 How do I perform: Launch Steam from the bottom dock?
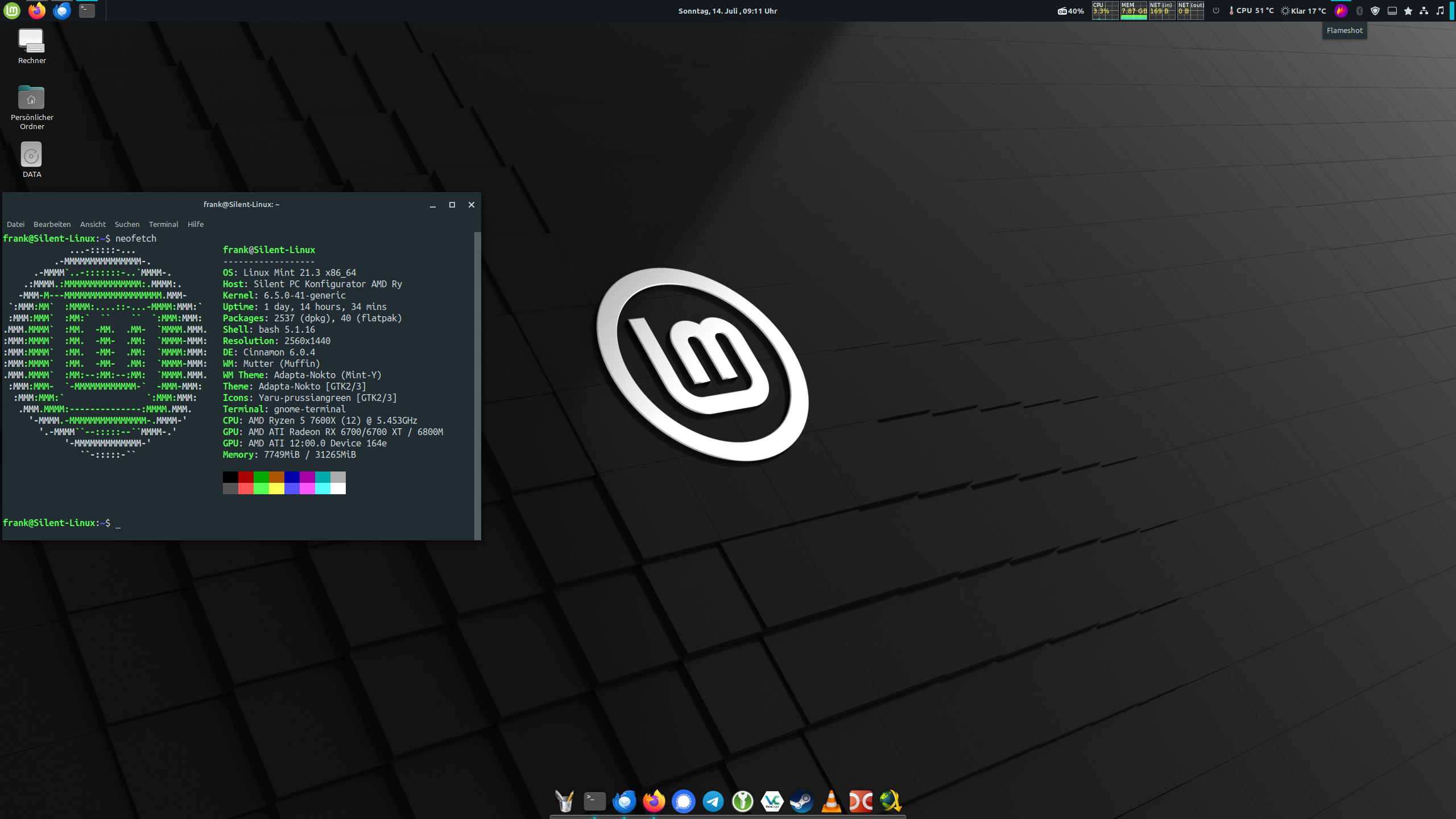point(801,801)
